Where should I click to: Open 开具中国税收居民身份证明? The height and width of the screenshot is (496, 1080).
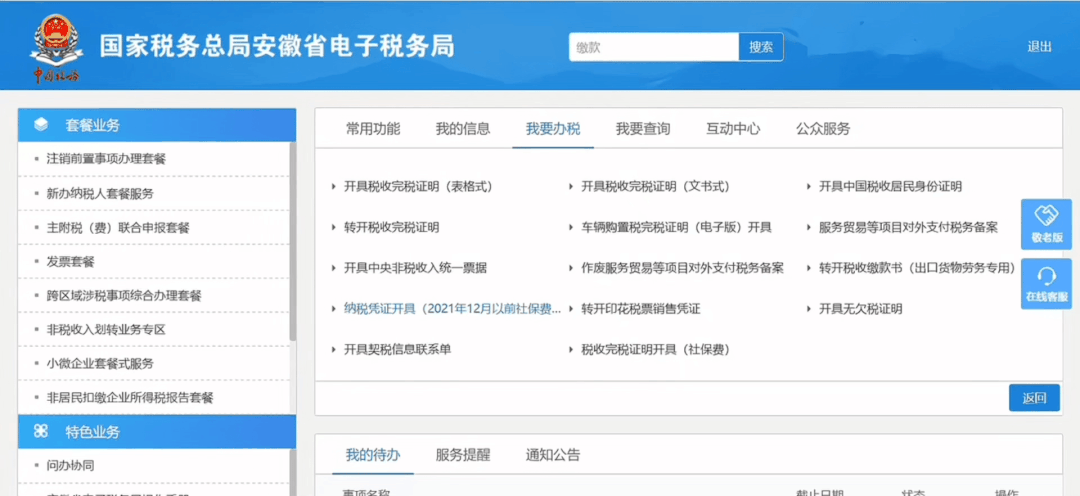tap(890, 187)
